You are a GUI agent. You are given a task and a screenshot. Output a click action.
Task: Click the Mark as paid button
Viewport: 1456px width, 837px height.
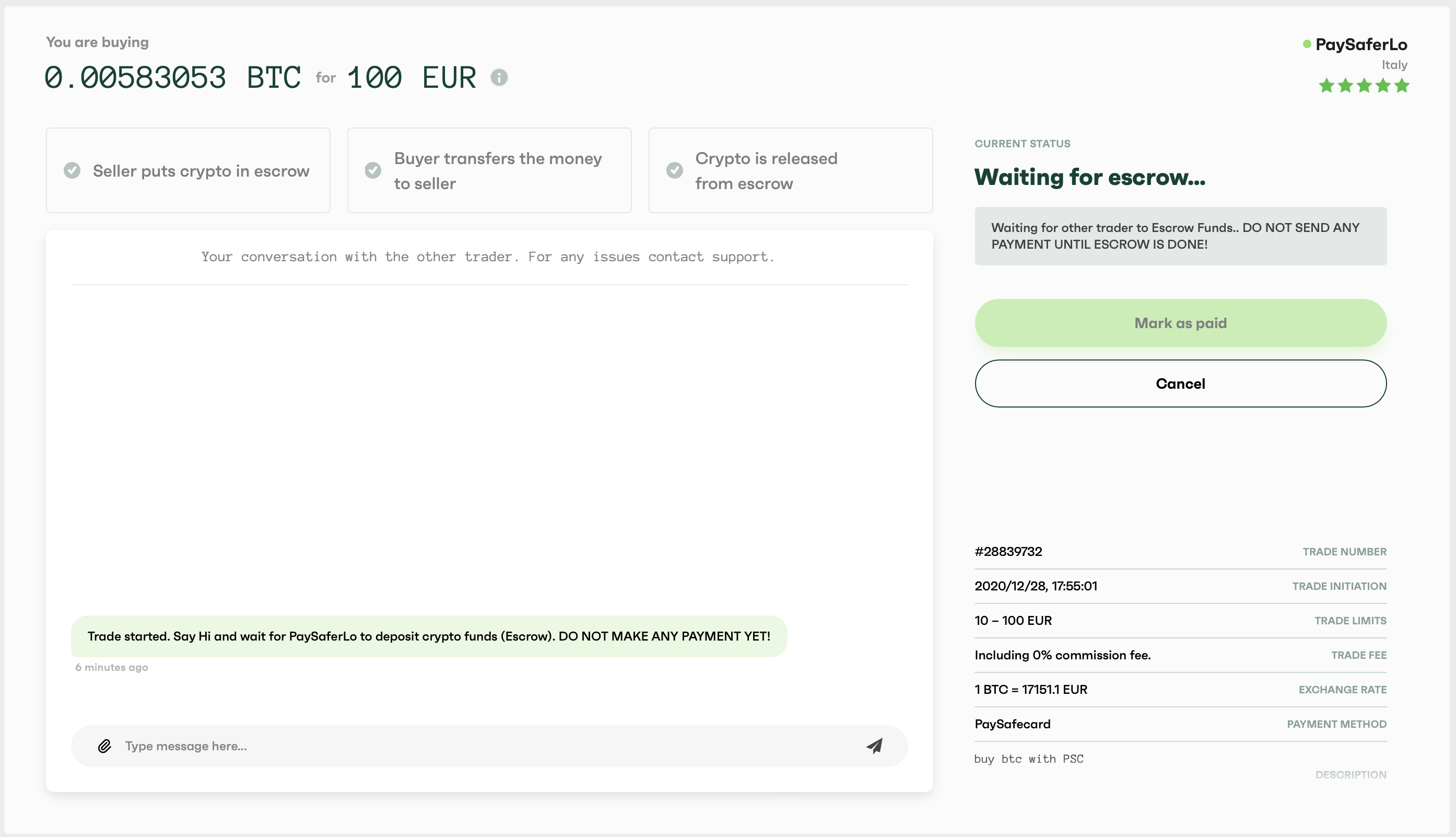(1180, 322)
